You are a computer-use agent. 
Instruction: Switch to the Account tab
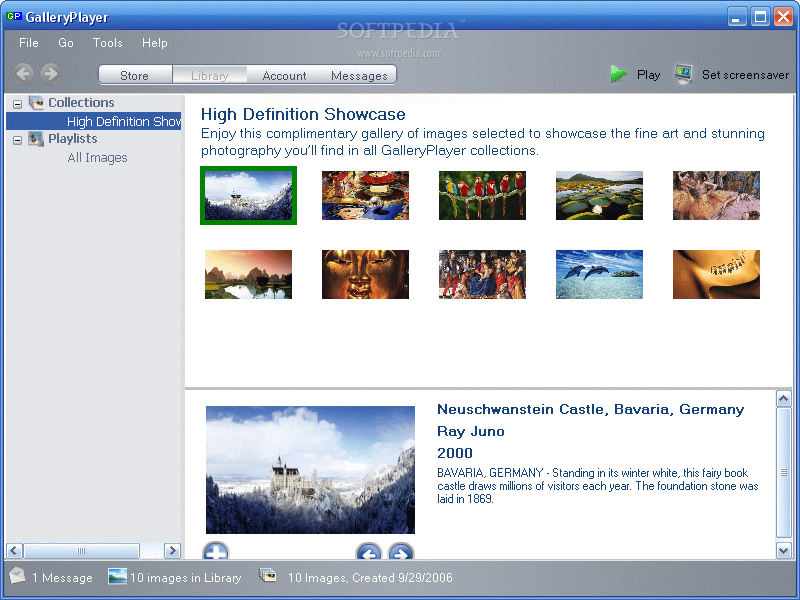(284, 75)
